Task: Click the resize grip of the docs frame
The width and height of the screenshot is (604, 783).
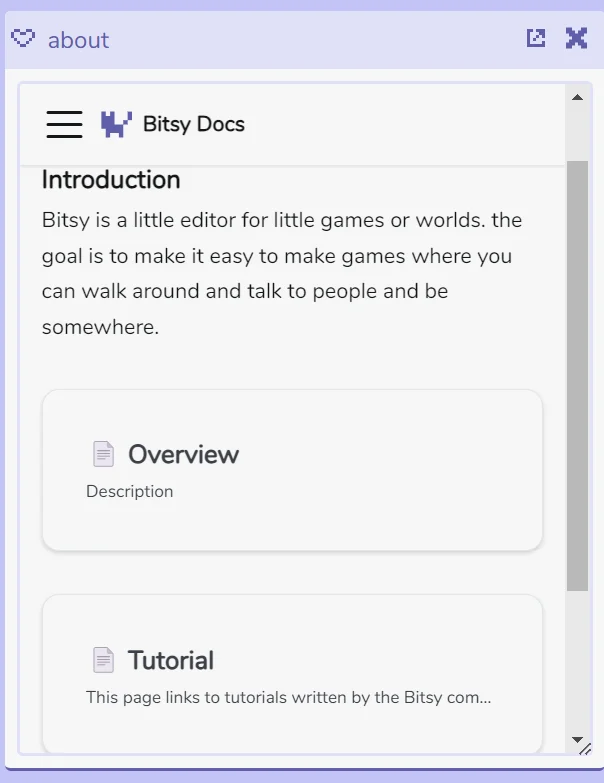Action: tap(586, 749)
